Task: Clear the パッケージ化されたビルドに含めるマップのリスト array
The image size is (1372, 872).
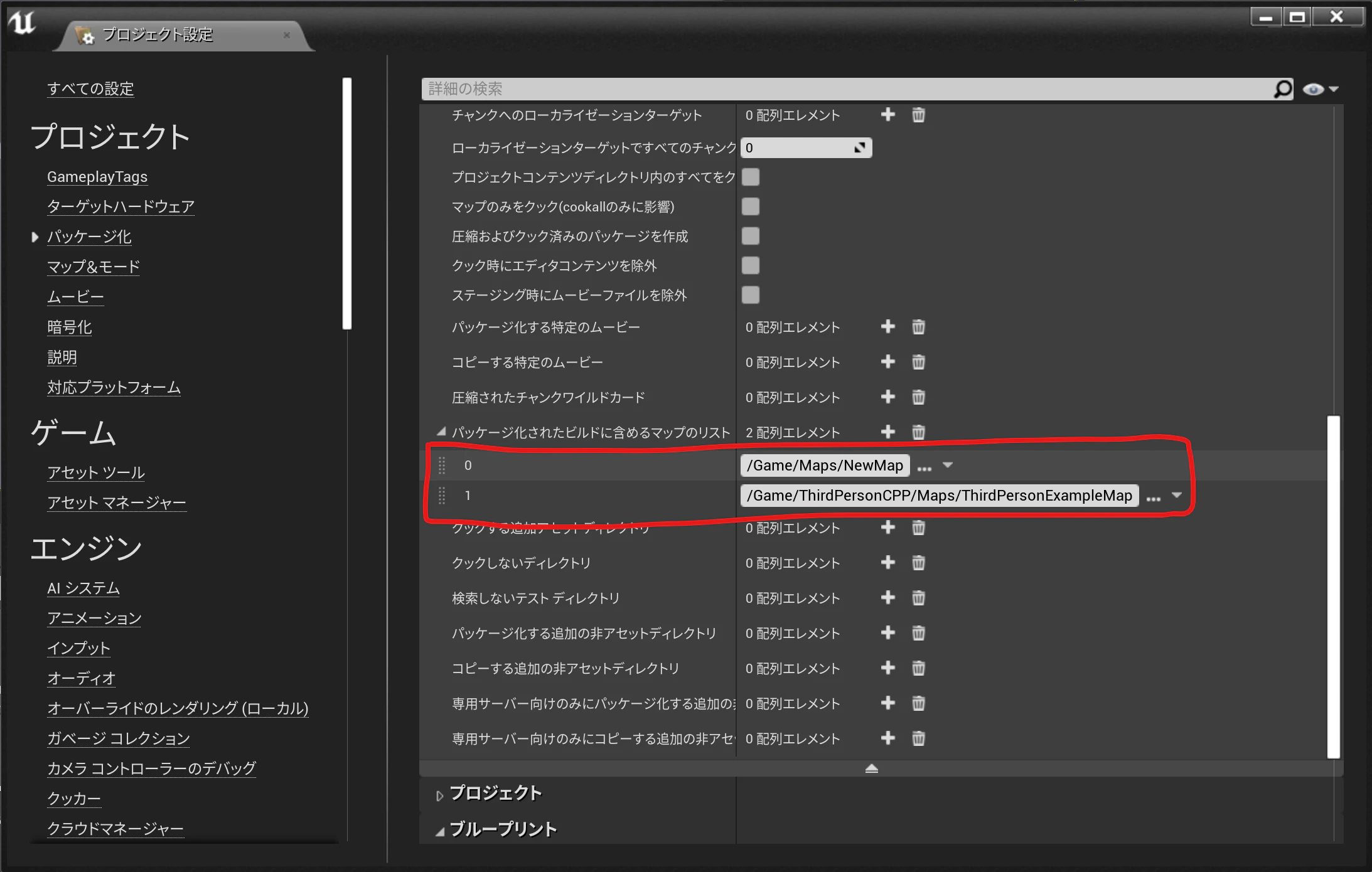Action: click(x=918, y=432)
